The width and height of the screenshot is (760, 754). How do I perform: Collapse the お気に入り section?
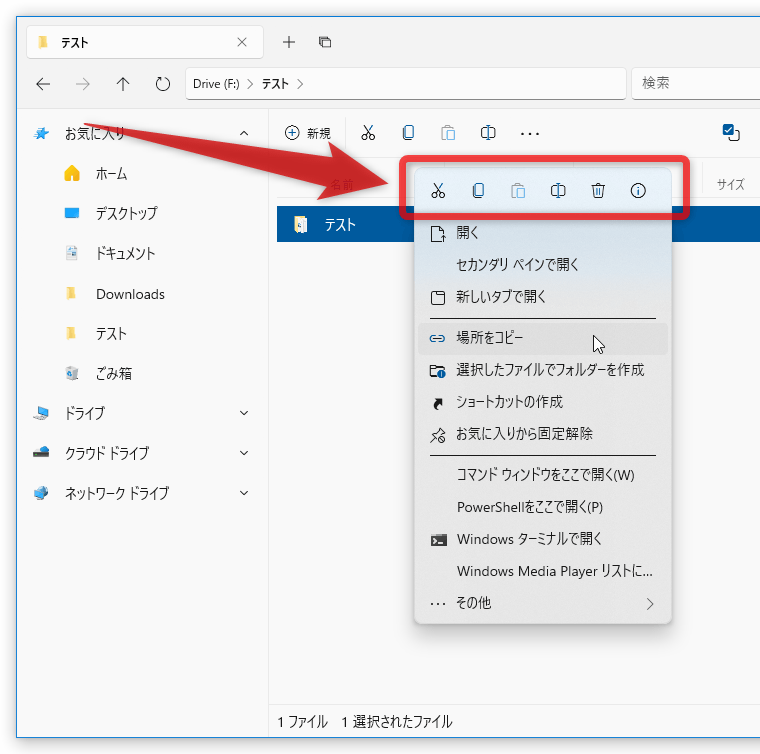click(244, 133)
